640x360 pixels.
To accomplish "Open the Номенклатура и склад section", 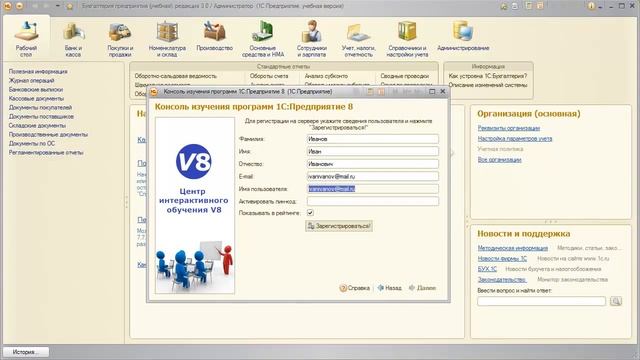I will [x=167, y=39].
